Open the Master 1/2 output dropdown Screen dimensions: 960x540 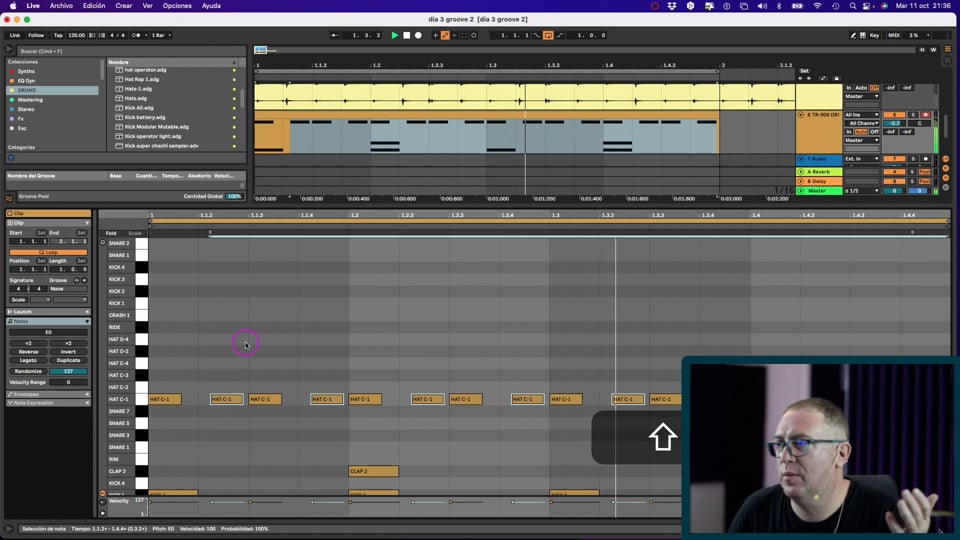(862, 191)
